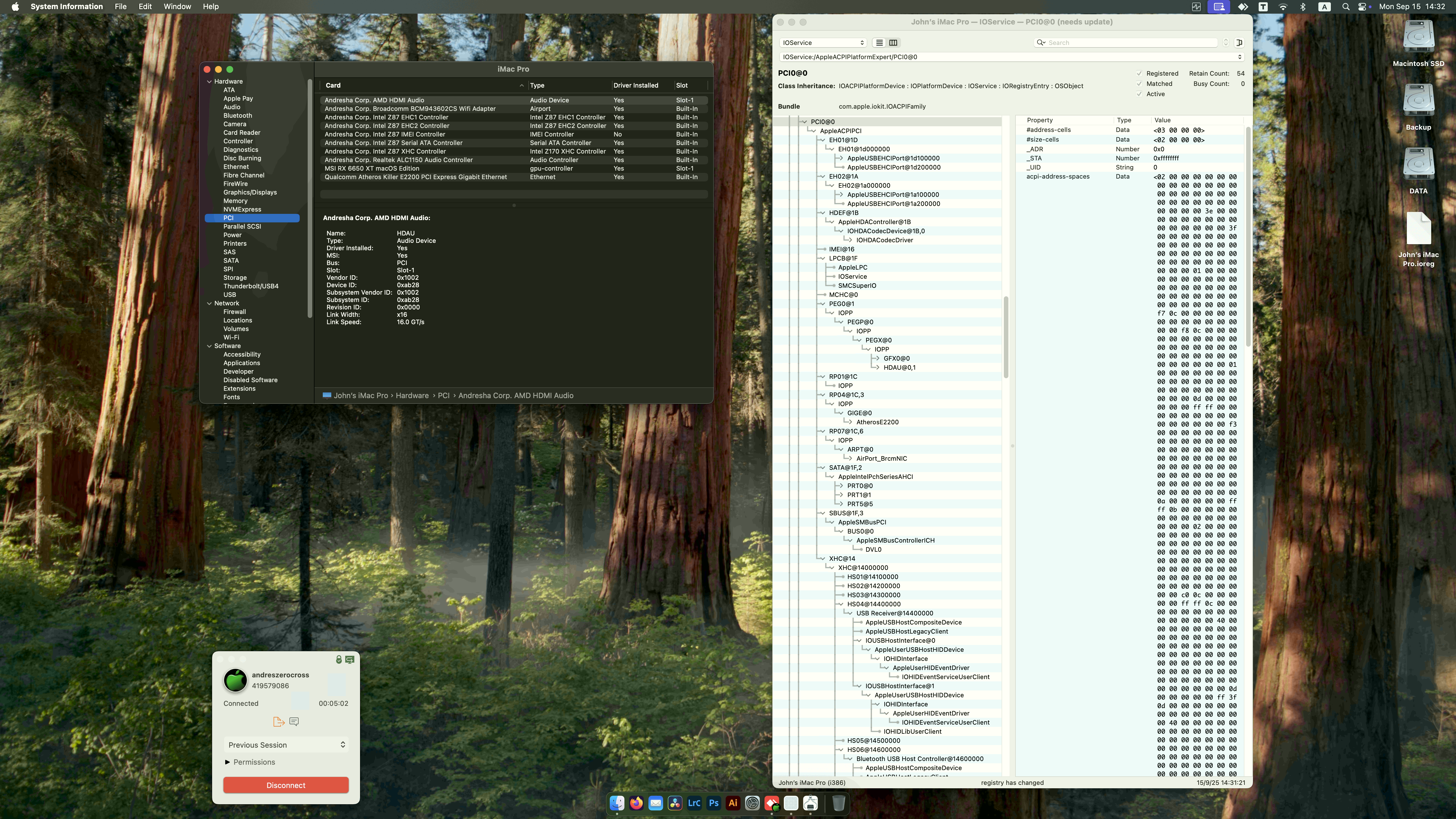Open the Help menu in the menu bar
This screenshot has height=819, width=1456.
[x=210, y=6]
